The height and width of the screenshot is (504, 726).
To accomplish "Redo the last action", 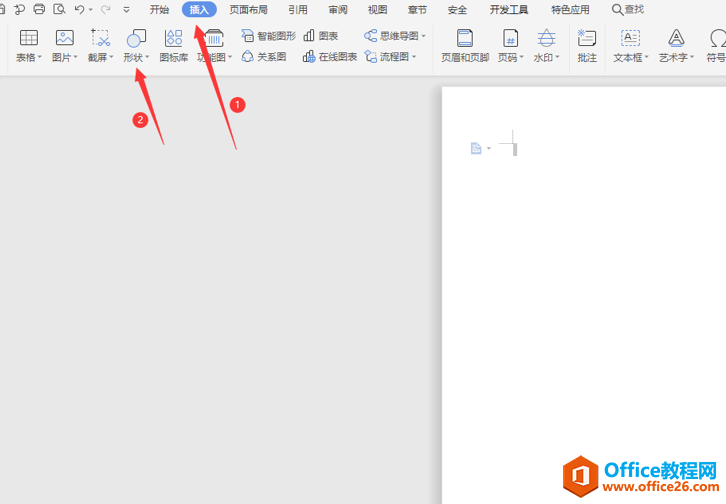I will click(105, 9).
